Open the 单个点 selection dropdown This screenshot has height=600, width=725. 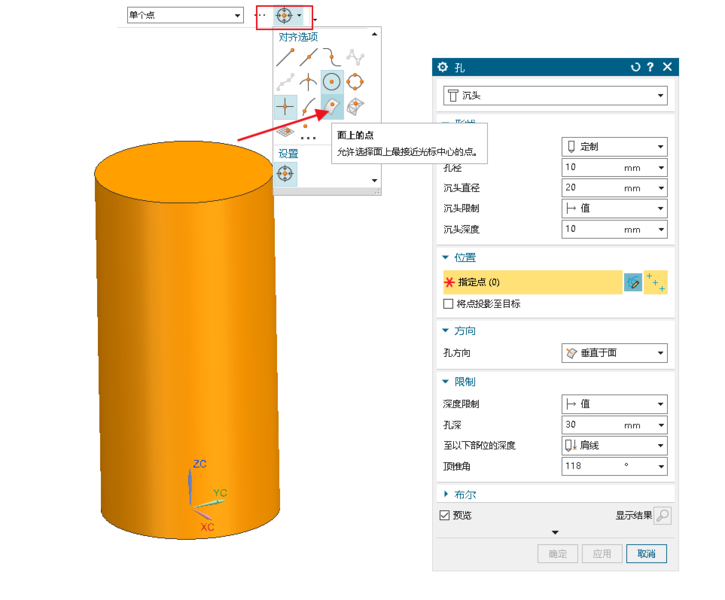185,15
